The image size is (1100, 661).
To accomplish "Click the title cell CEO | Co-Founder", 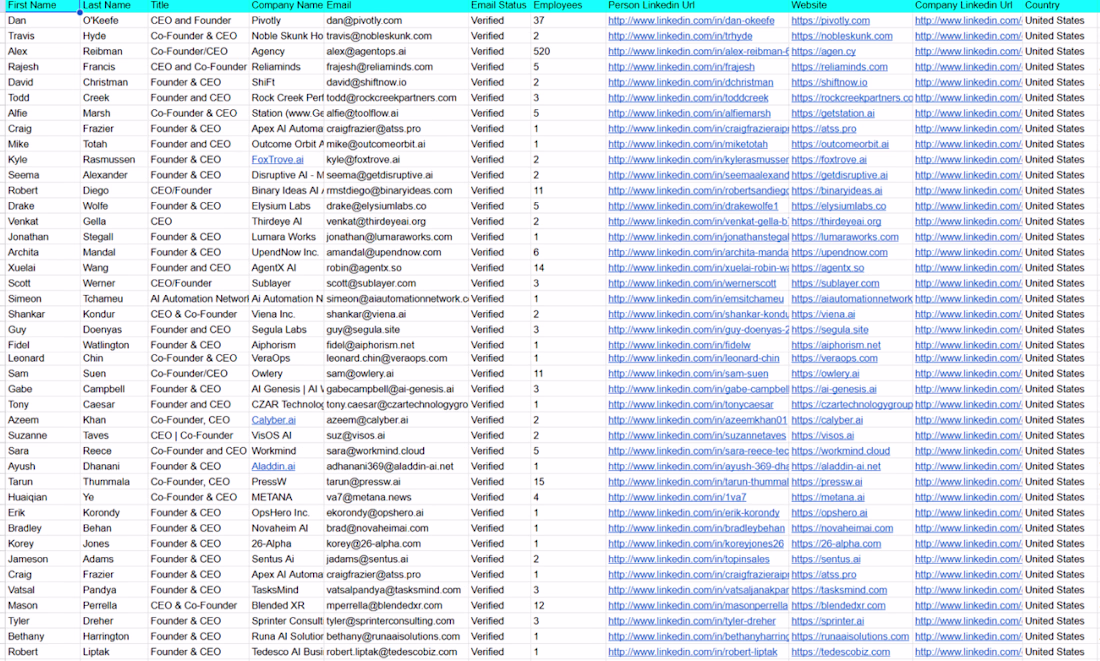I will point(199,435).
